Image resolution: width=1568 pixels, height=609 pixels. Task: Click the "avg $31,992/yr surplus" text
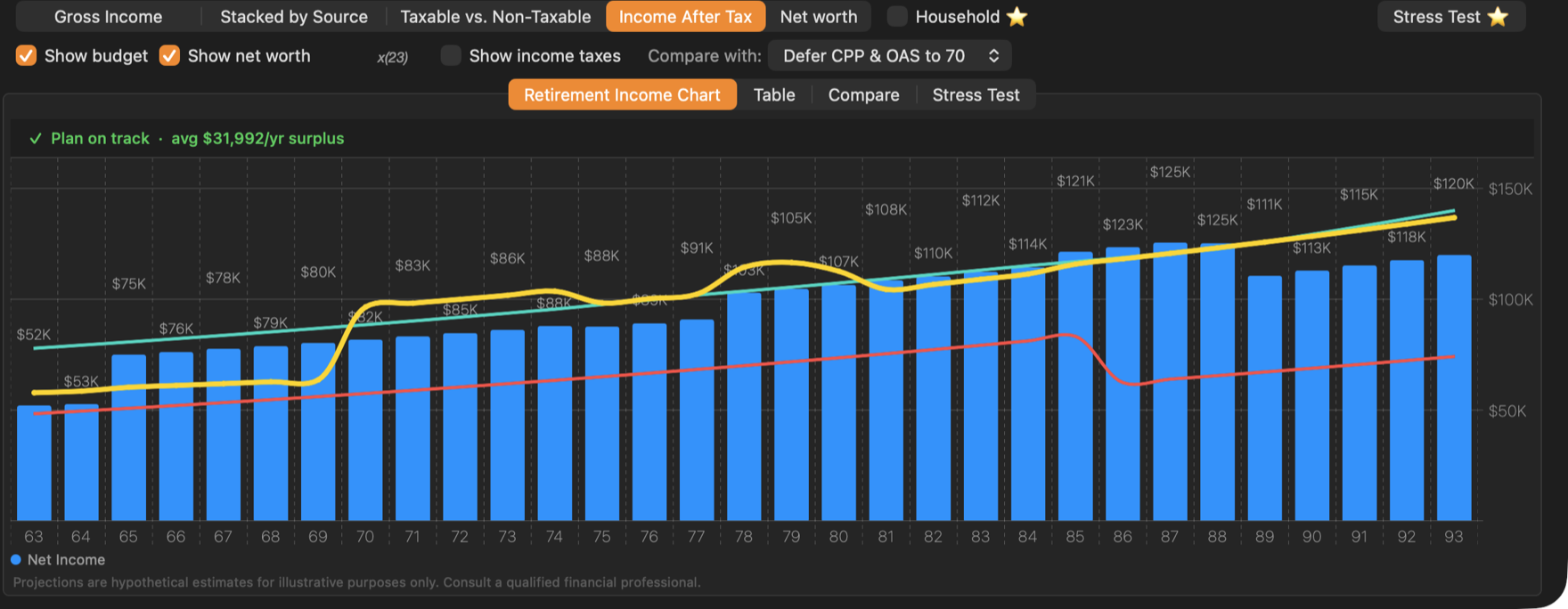tap(257, 138)
